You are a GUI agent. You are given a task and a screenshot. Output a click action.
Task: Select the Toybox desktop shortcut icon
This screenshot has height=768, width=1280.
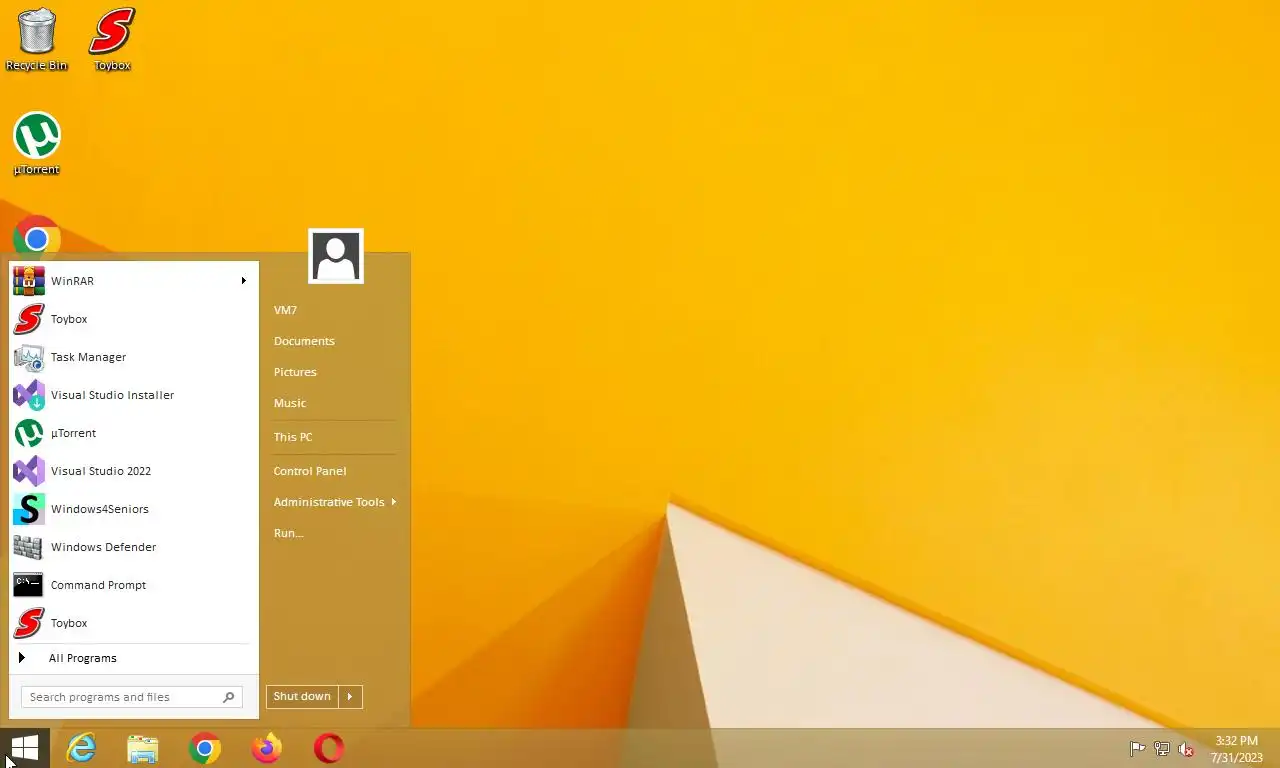tap(112, 40)
